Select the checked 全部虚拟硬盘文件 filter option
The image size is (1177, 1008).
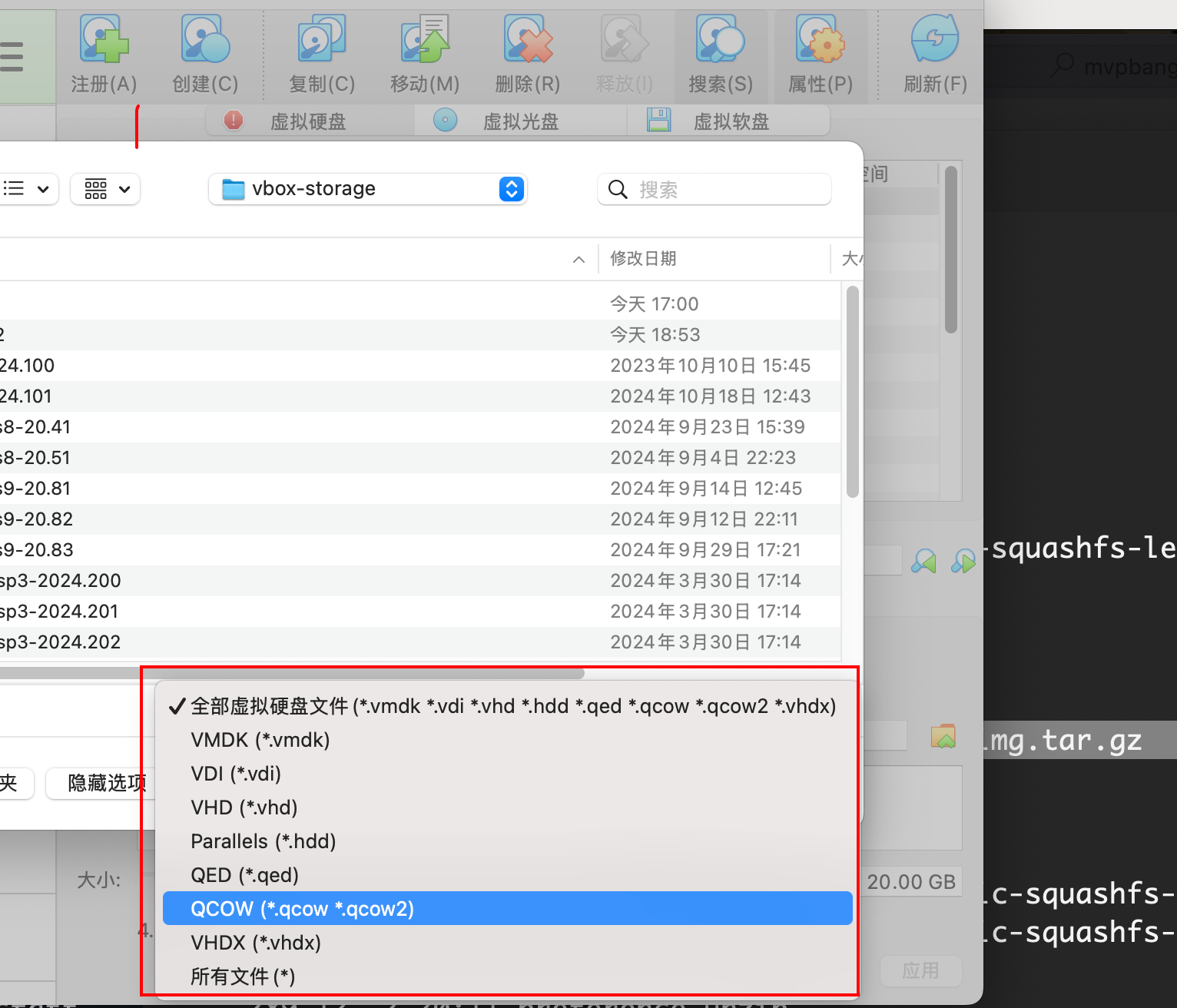(512, 706)
